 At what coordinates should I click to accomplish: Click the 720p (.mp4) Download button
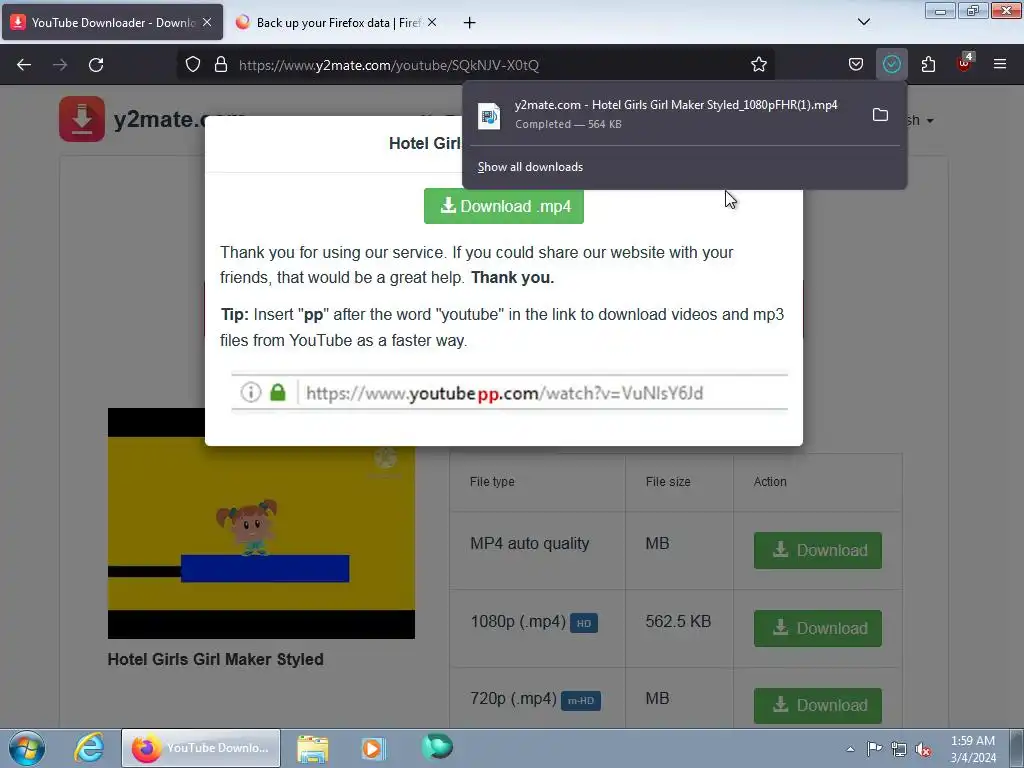click(818, 705)
